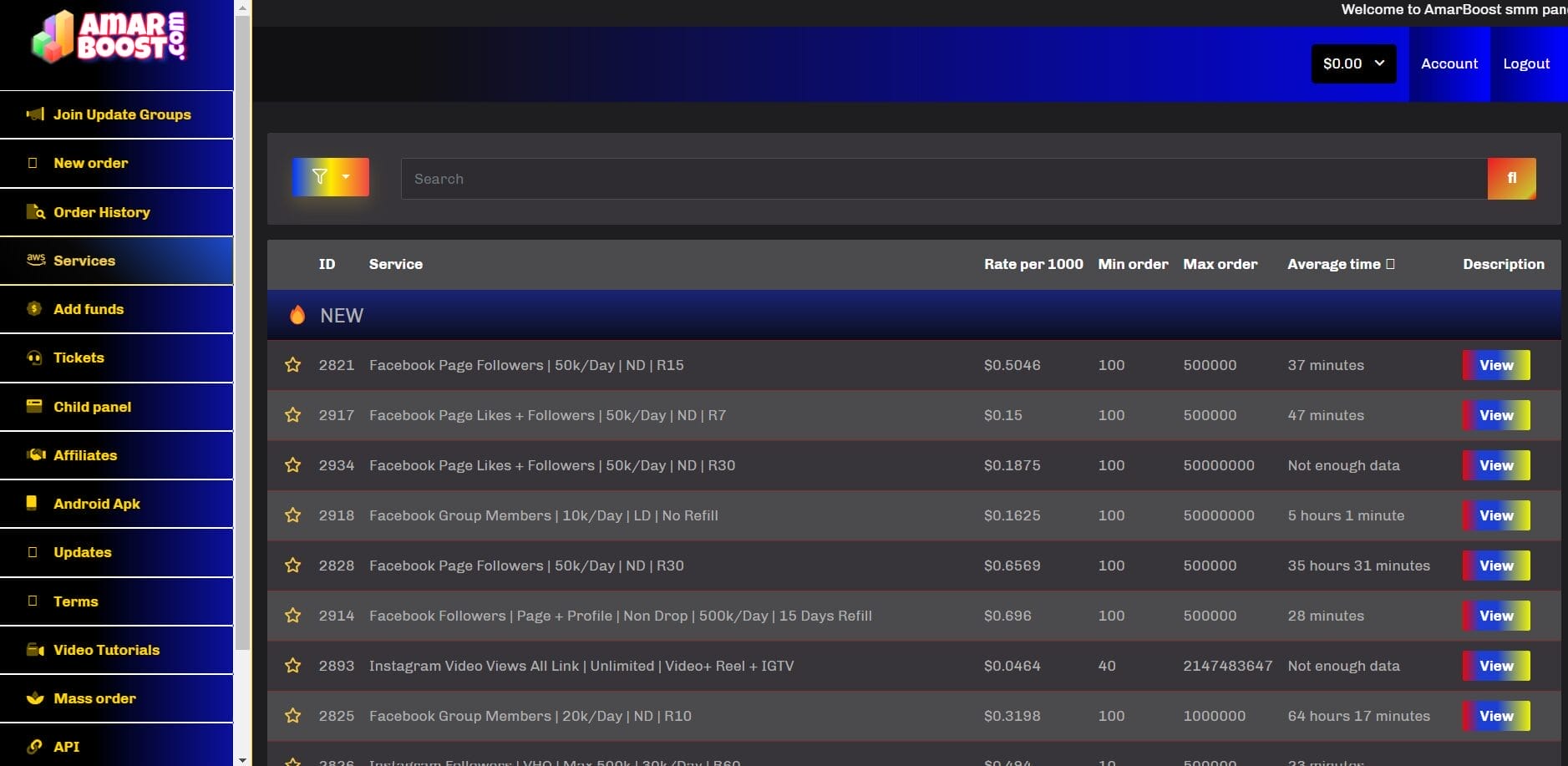Screen dimensions: 1568x766
Task: Click the headset icon beside Tickets
Action: (34, 358)
